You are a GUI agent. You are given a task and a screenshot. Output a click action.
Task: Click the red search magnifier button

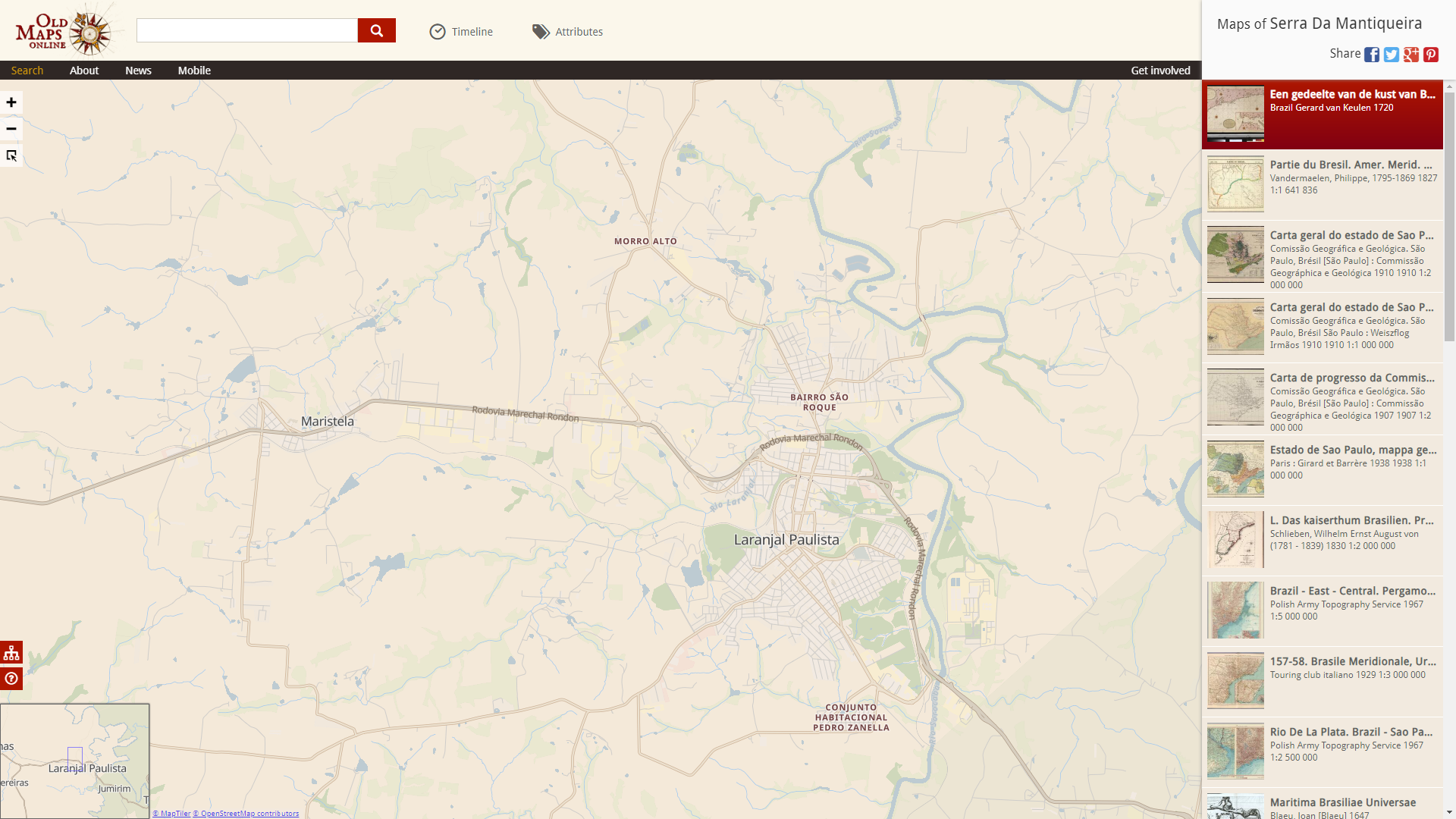tap(376, 30)
